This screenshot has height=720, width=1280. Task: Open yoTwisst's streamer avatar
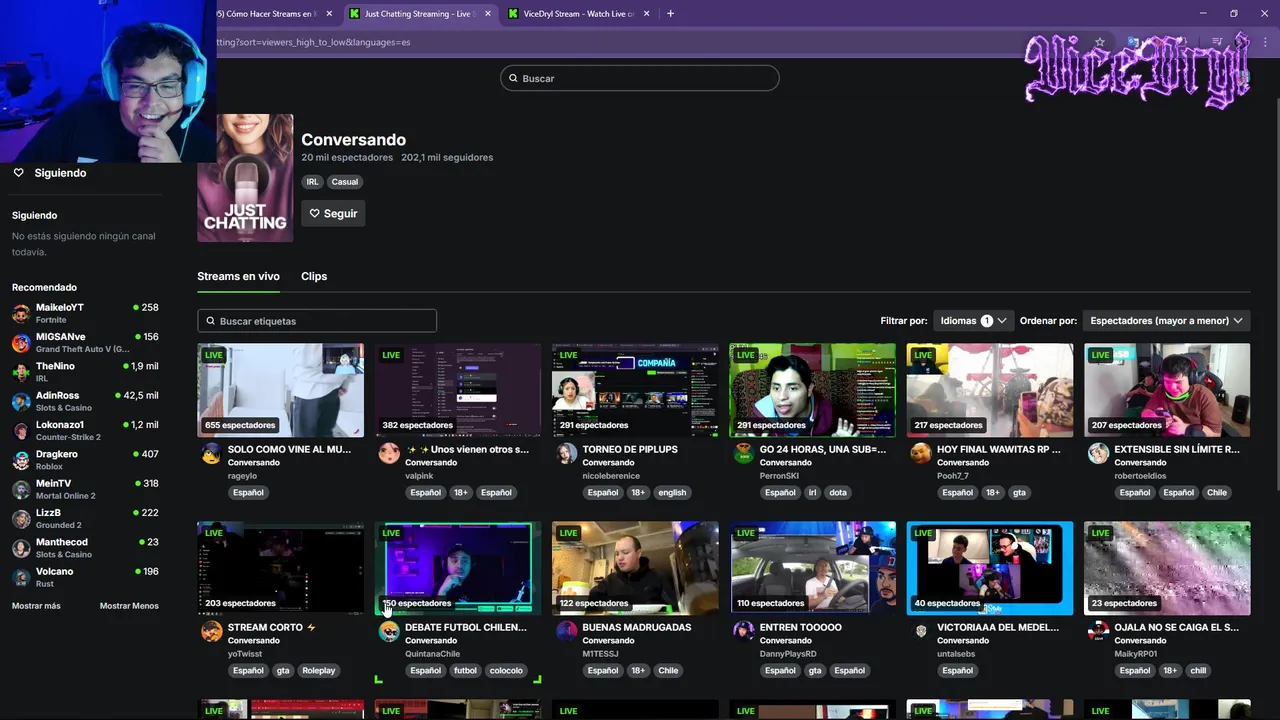point(211,631)
